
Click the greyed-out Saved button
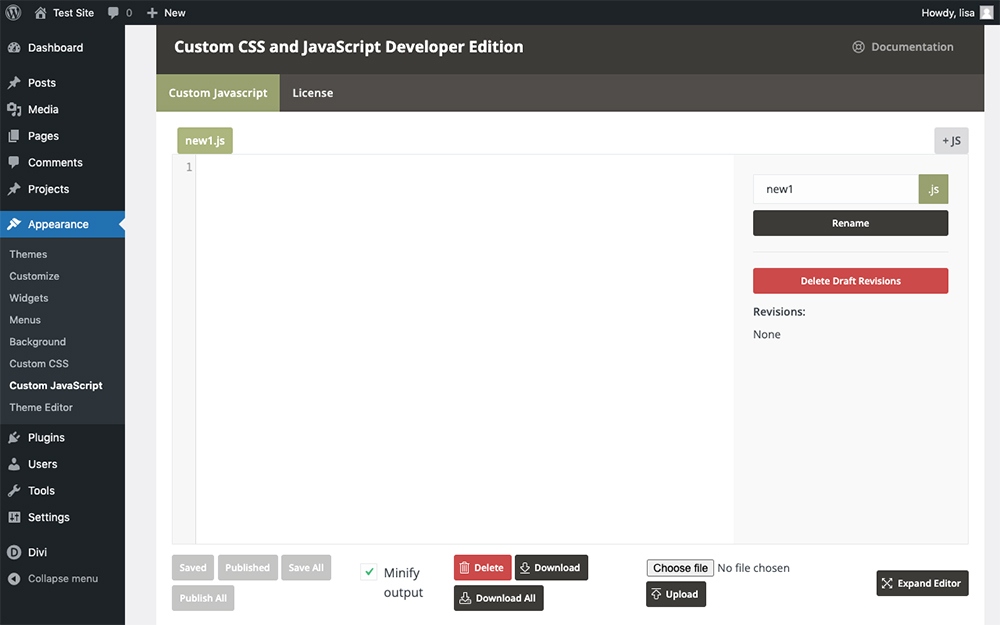[193, 568]
